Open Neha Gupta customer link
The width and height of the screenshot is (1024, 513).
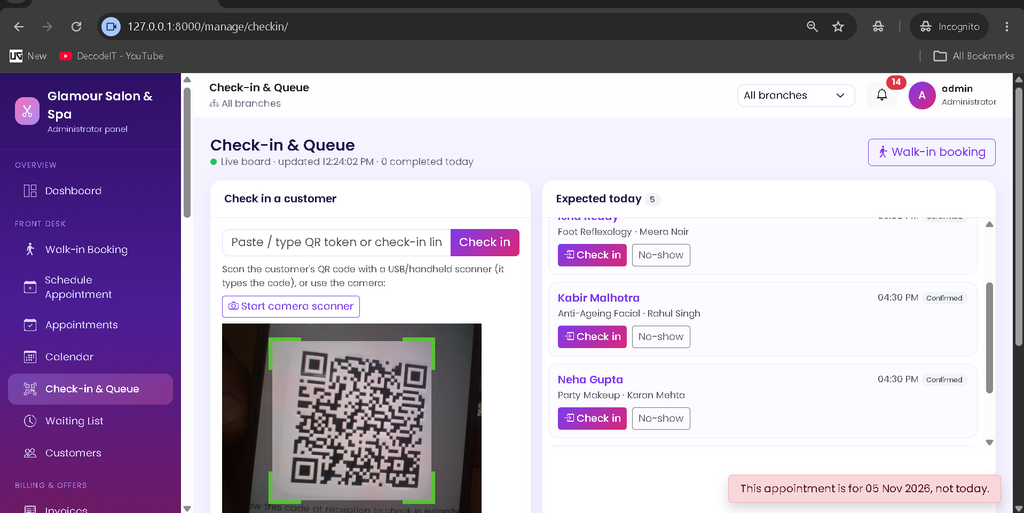(x=590, y=379)
